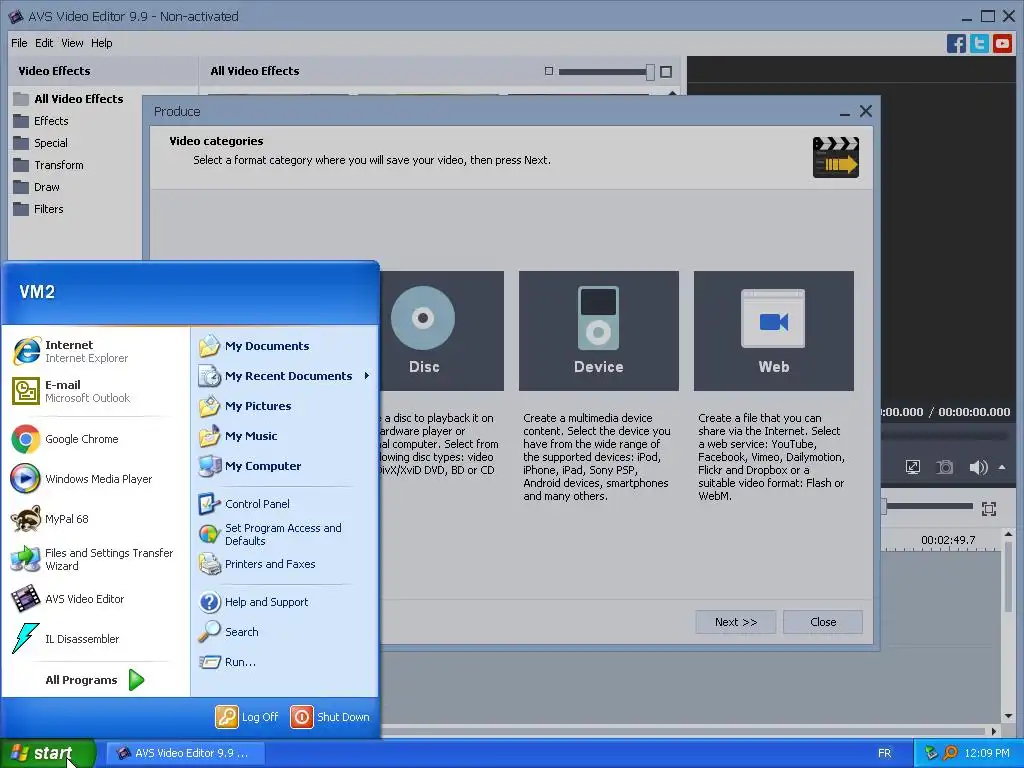The height and width of the screenshot is (768, 1024).
Task: Open the File menu
Action: tap(19, 43)
